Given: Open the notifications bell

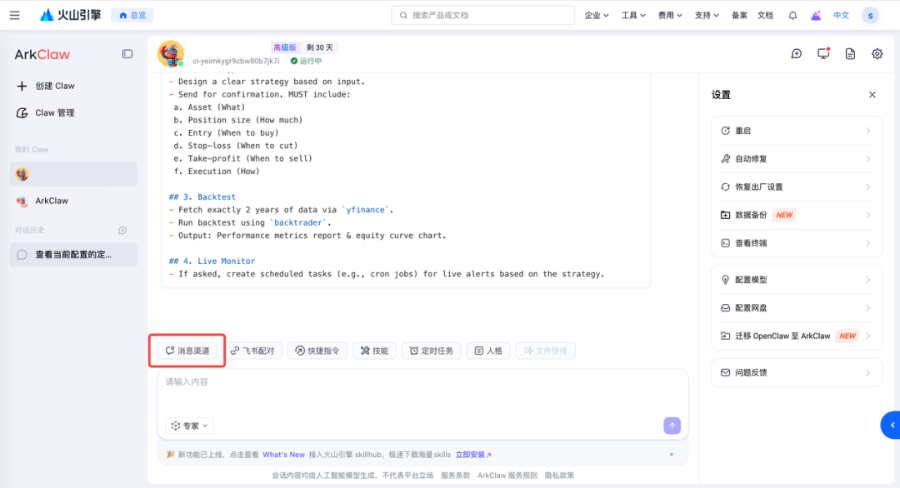Looking at the screenshot, I should point(793,16).
